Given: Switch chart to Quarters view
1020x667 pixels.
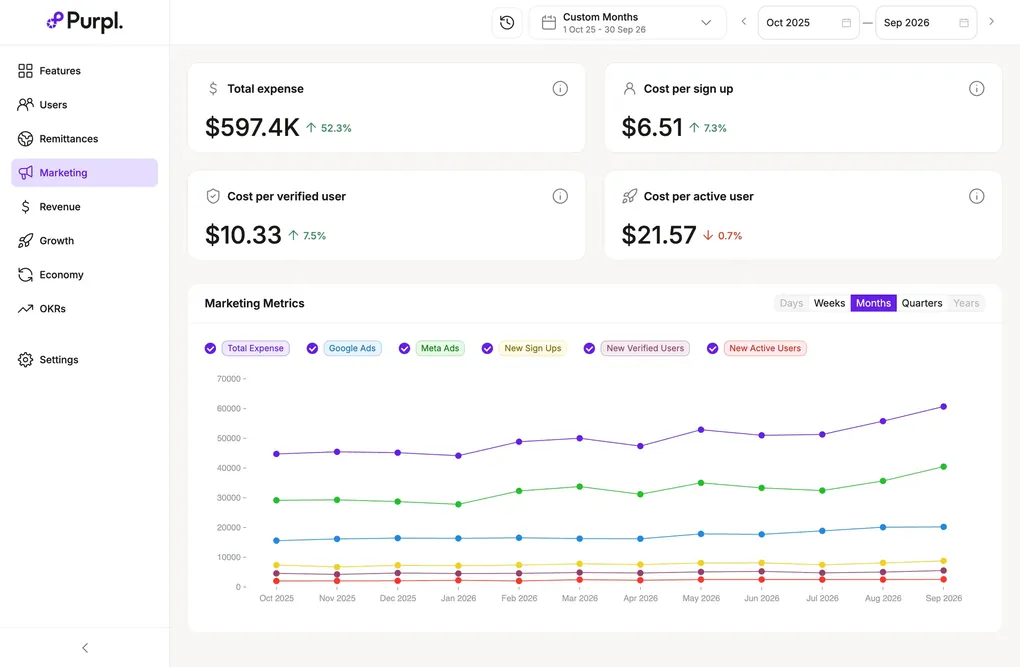Looking at the screenshot, I should click(x=922, y=303).
